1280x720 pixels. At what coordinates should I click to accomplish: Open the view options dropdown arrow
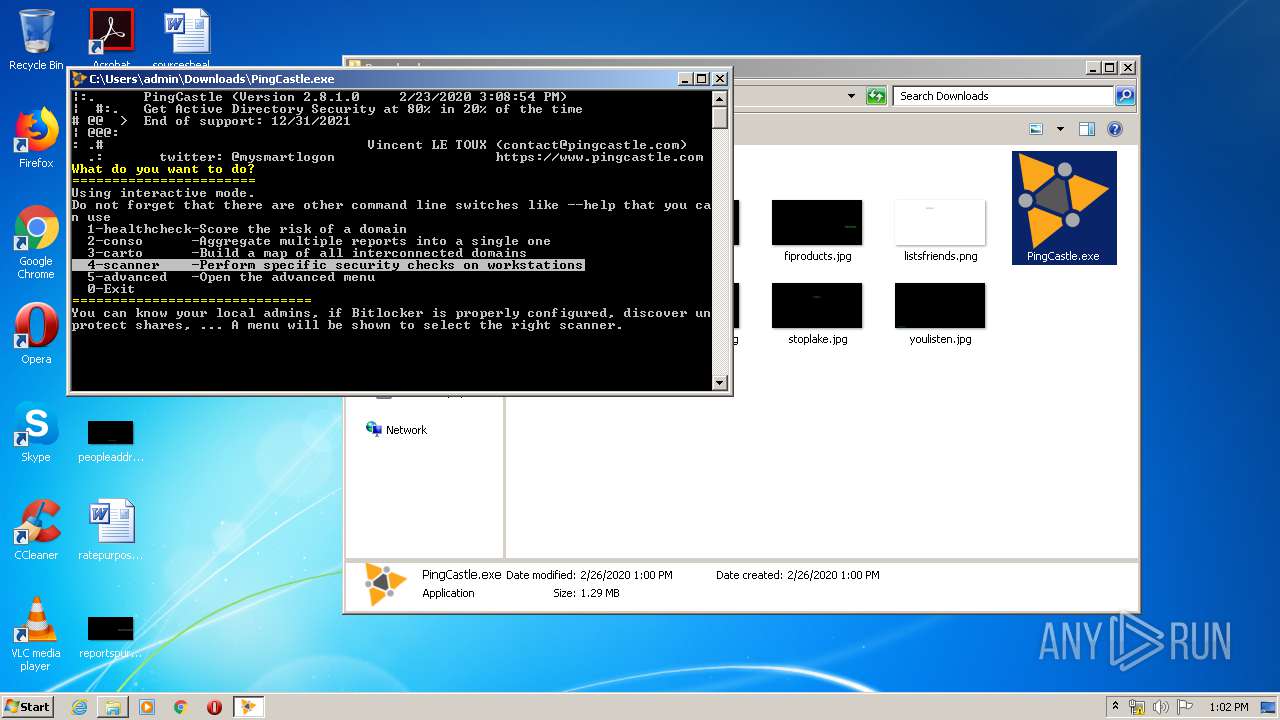(x=1060, y=129)
